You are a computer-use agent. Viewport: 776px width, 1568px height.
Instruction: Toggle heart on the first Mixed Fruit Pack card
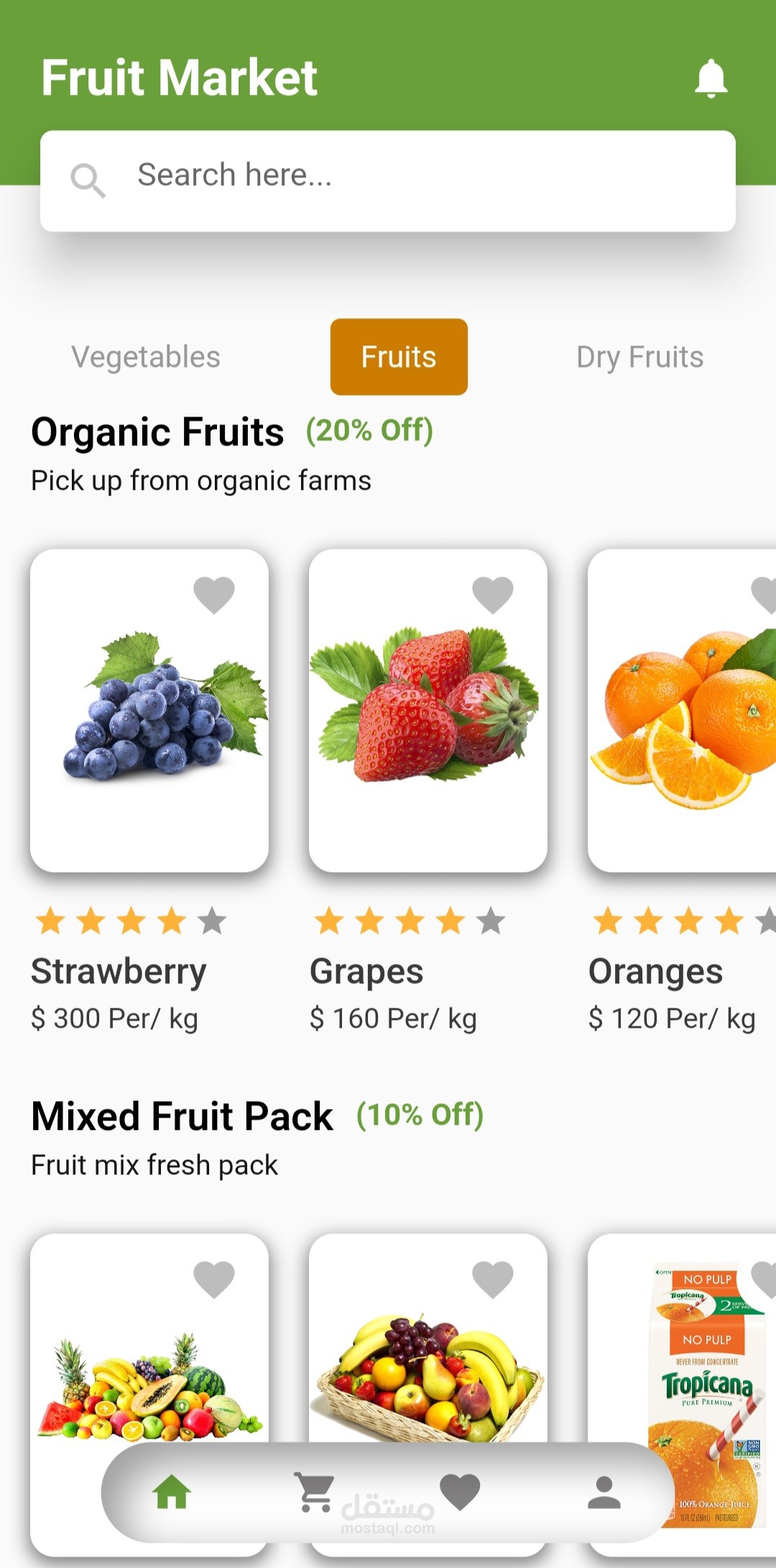point(214,1279)
